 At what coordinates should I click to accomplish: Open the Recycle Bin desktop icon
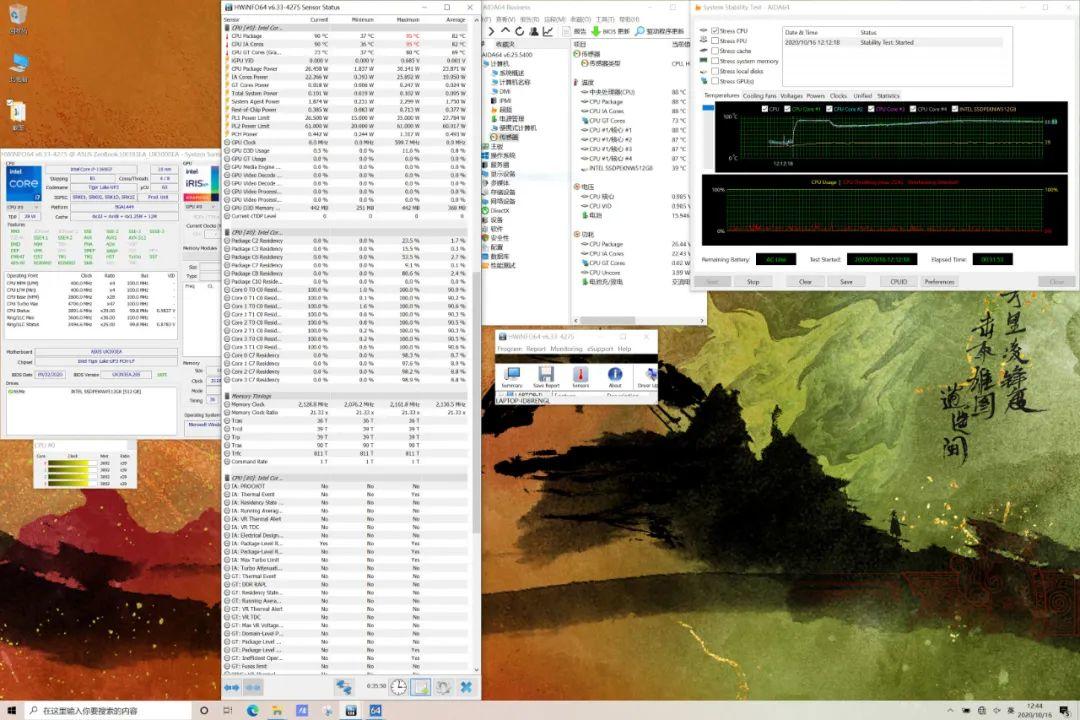click(17, 19)
